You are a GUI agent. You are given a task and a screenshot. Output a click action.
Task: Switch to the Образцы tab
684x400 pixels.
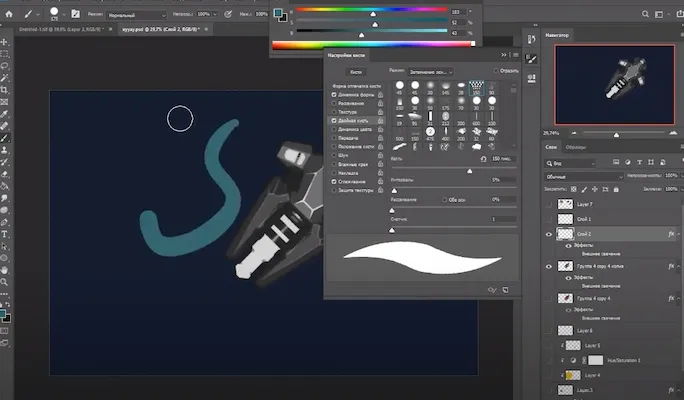point(577,147)
